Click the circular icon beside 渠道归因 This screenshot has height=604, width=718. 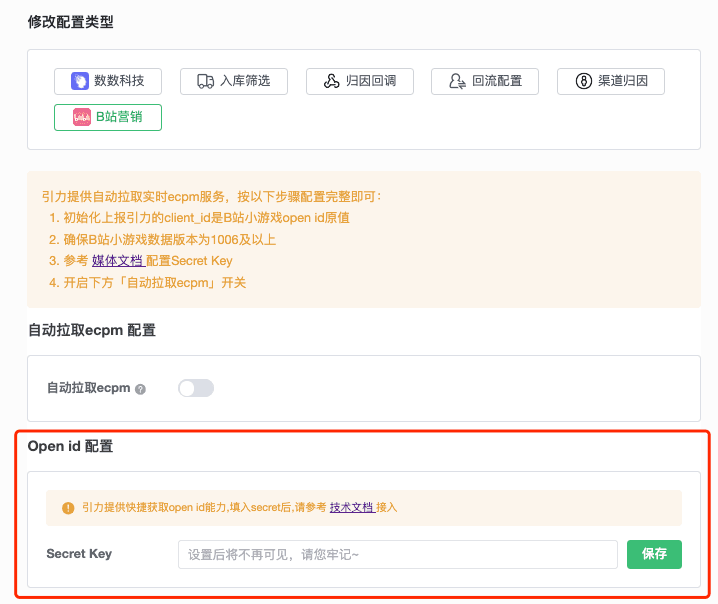(x=583, y=81)
